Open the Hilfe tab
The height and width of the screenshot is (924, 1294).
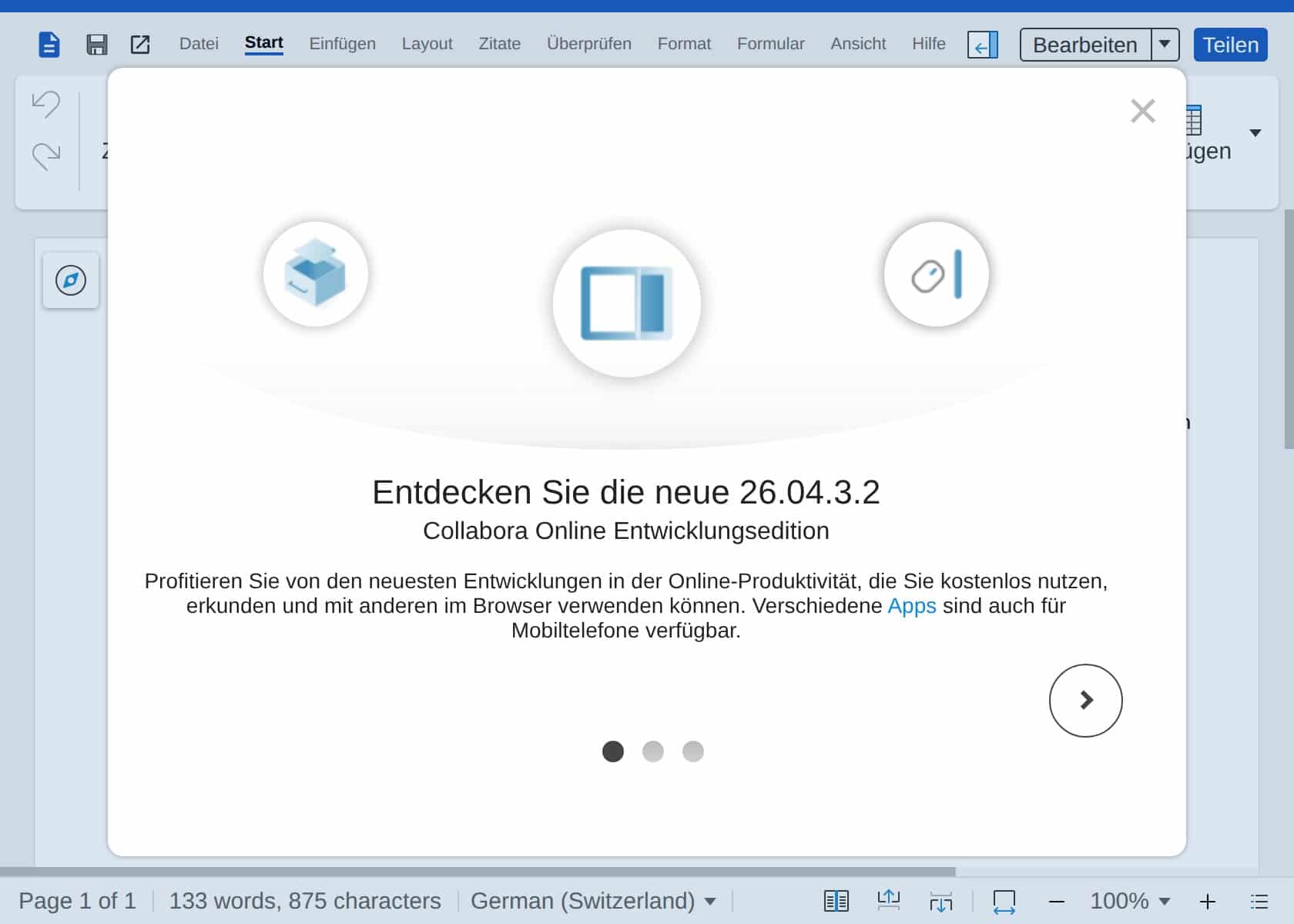tap(929, 44)
